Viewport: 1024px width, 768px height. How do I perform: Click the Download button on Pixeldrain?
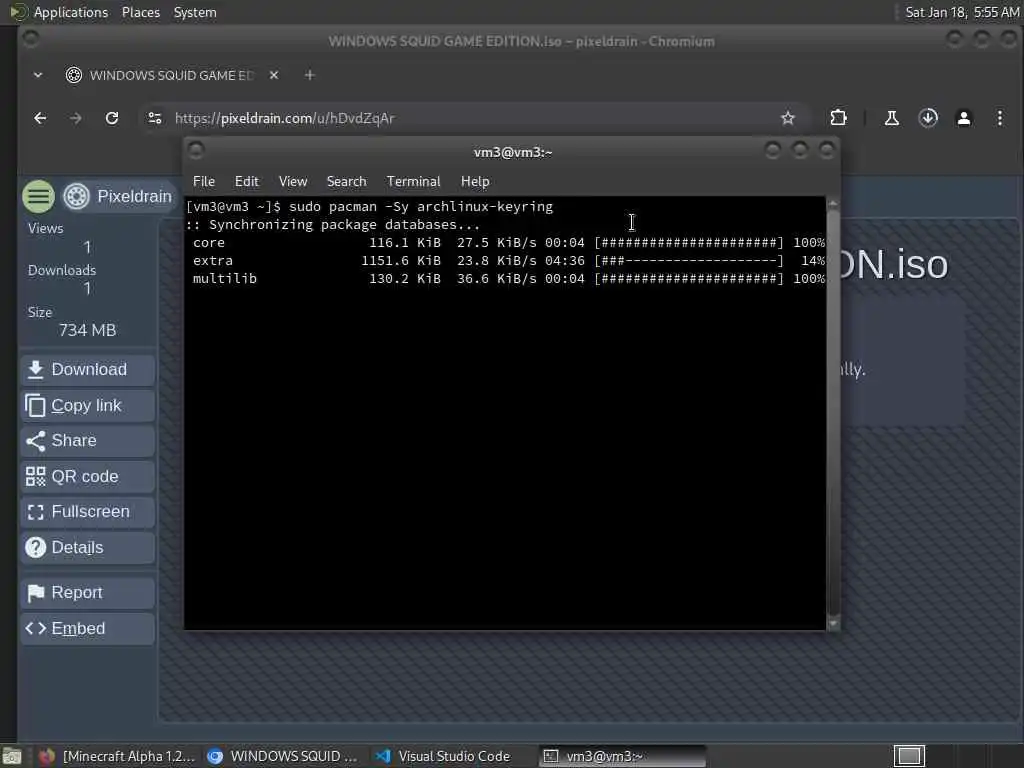88,370
